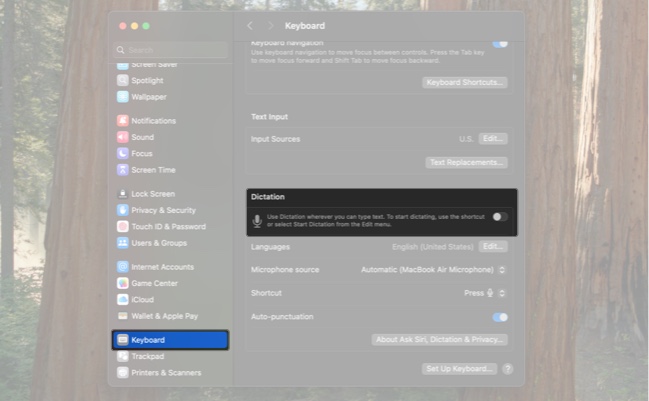Open the Users & Groups label
The width and height of the screenshot is (649, 401).
[159, 243]
